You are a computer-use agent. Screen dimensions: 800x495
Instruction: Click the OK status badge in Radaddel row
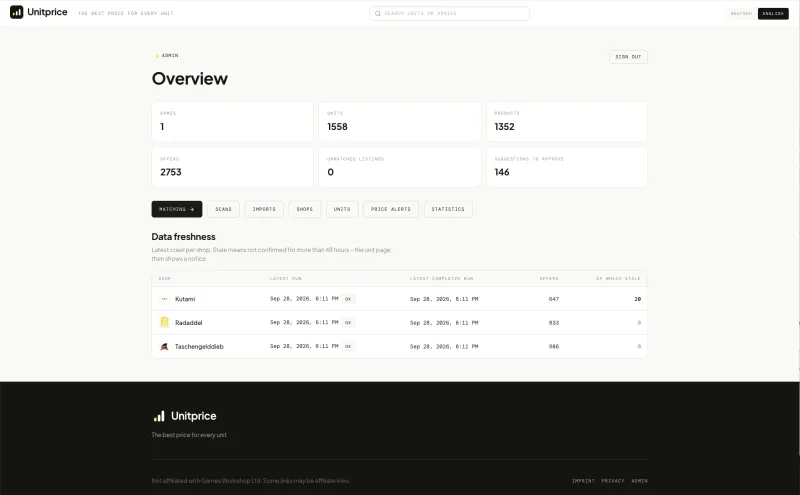click(x=348, y=323)
